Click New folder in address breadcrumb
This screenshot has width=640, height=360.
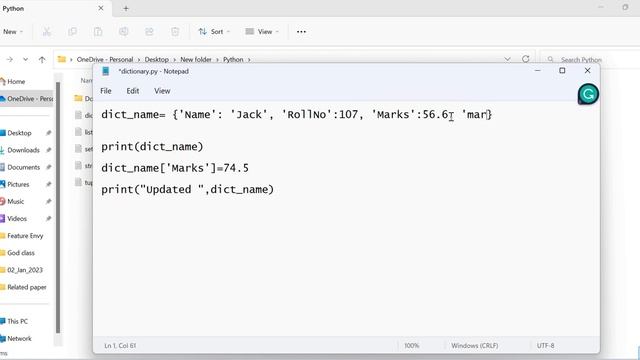click(196, 60)
